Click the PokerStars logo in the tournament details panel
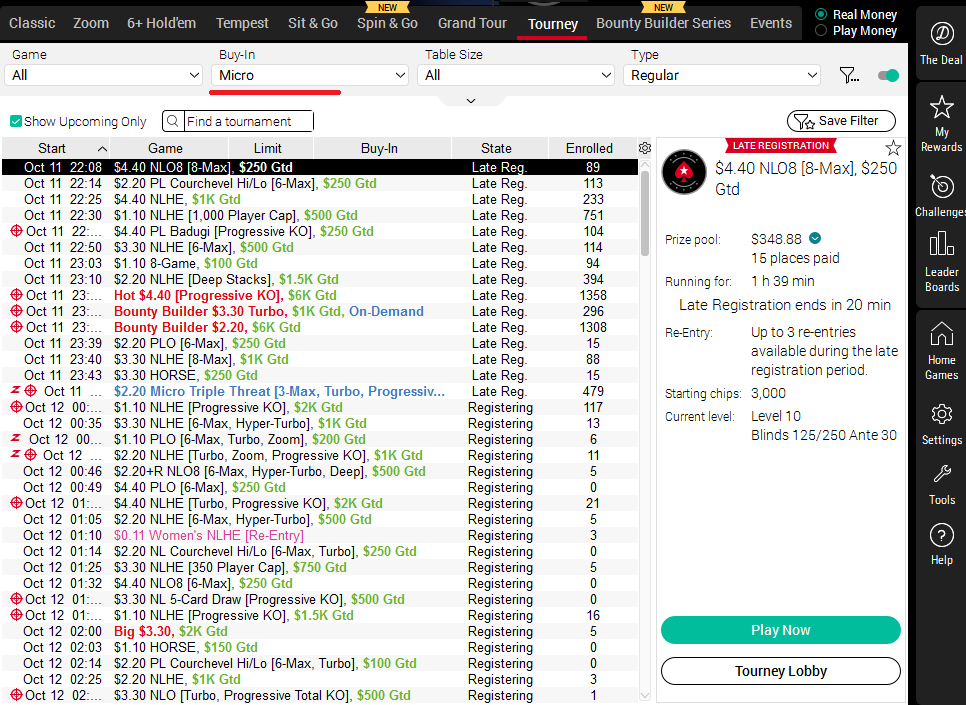 [684, 172]
